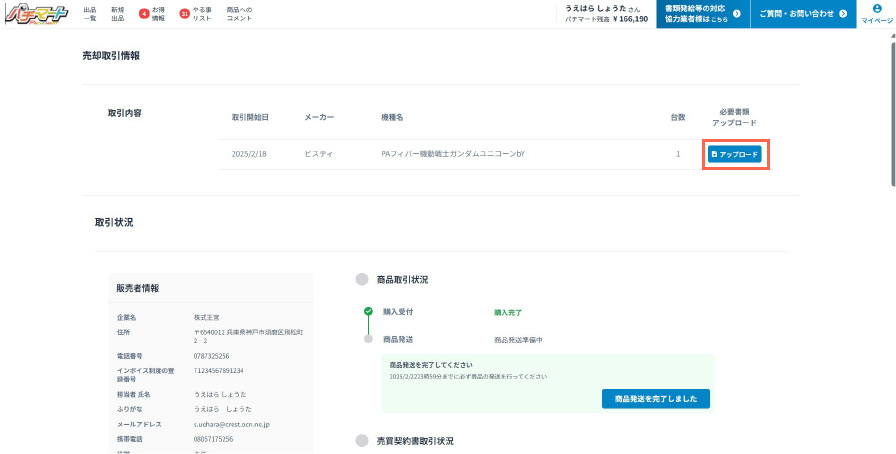Open 出品一覧 menu item
896x454 pixels.
[90, 14]
